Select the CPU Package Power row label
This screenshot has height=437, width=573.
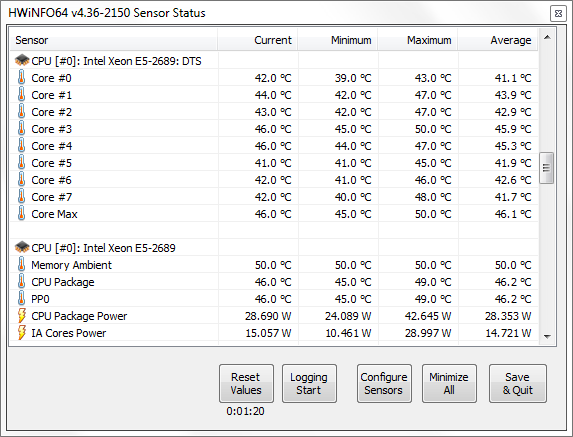(x=79, y=316)
